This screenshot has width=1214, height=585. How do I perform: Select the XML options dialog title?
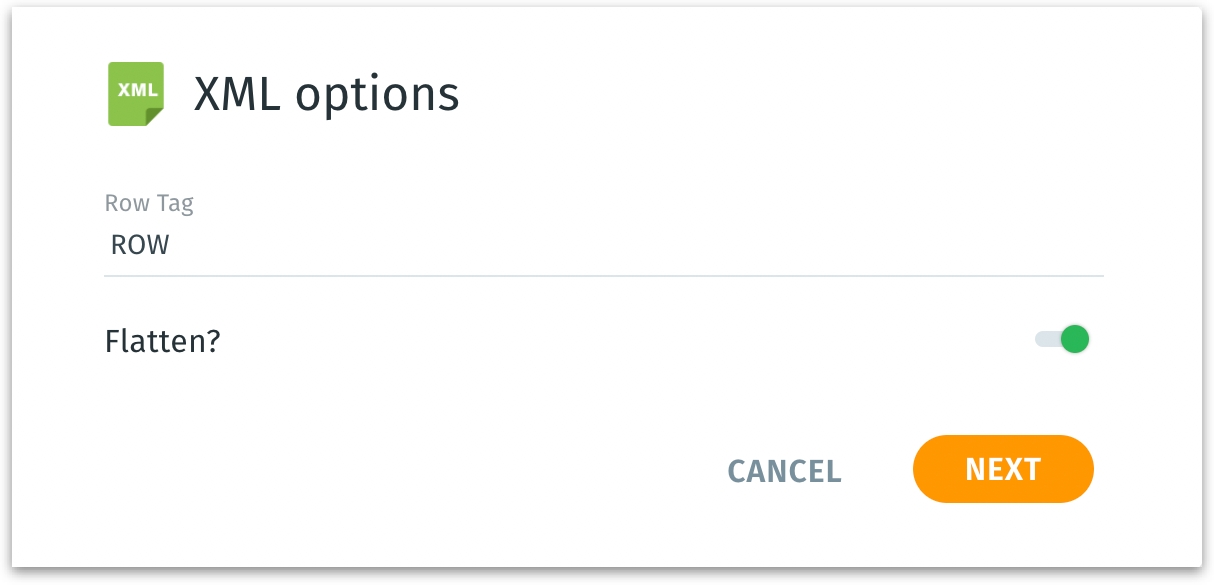326,94
